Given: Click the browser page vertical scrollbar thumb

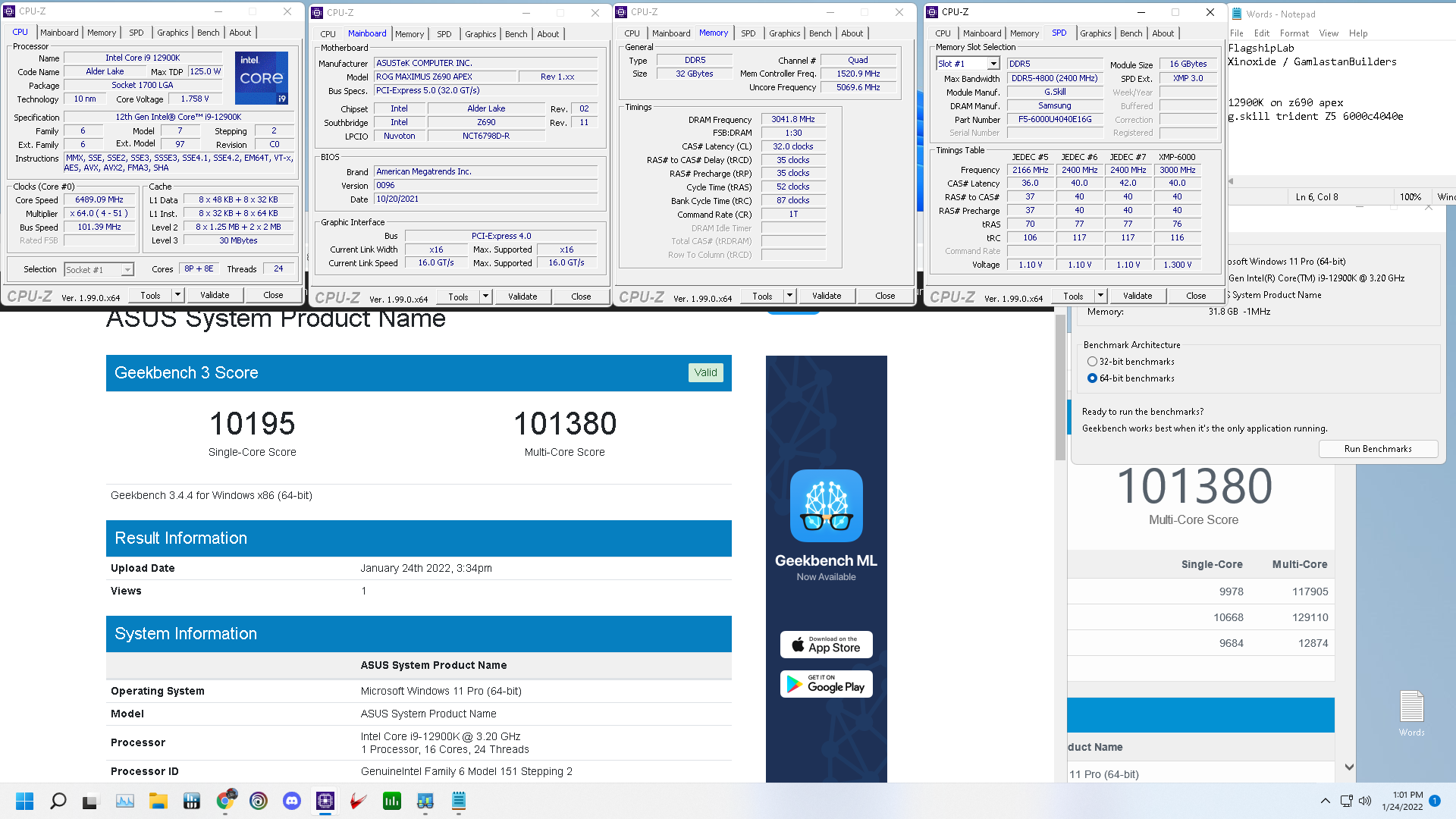Looking at the screenshot, I should pyautogui.click(x=1060, y=387).
